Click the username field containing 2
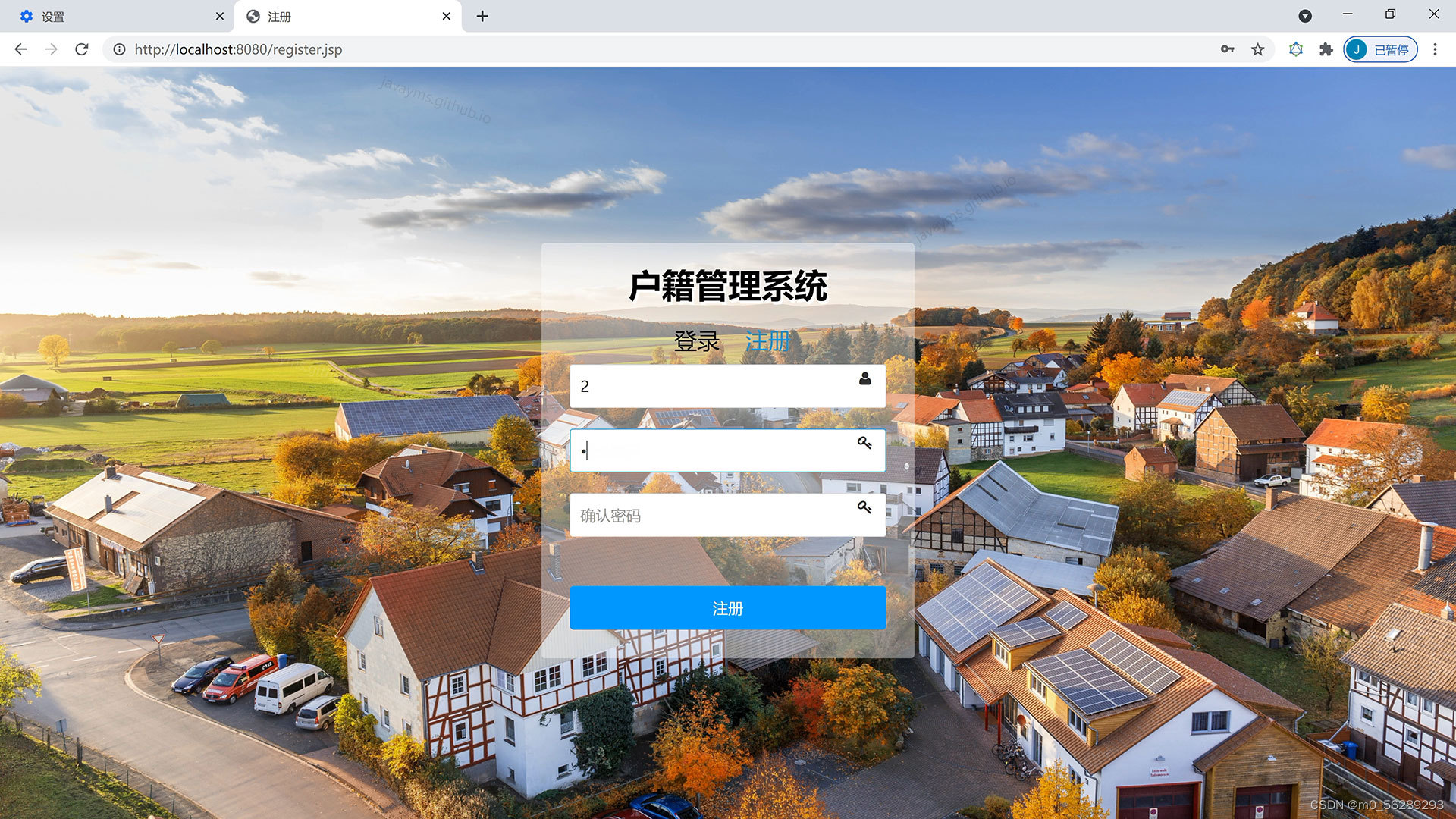 click(x=713, y=387)
